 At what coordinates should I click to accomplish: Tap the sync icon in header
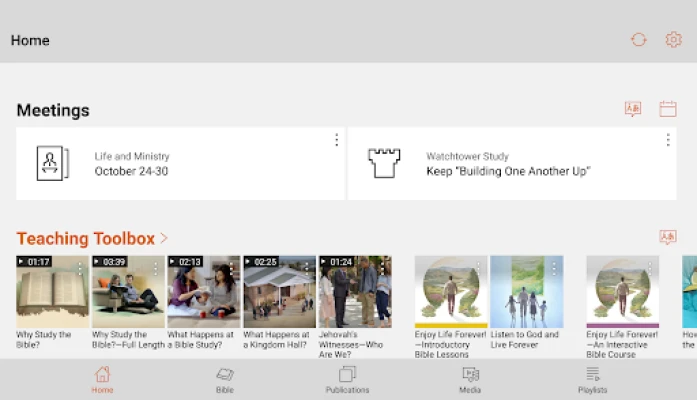click(x=639, y=40)
